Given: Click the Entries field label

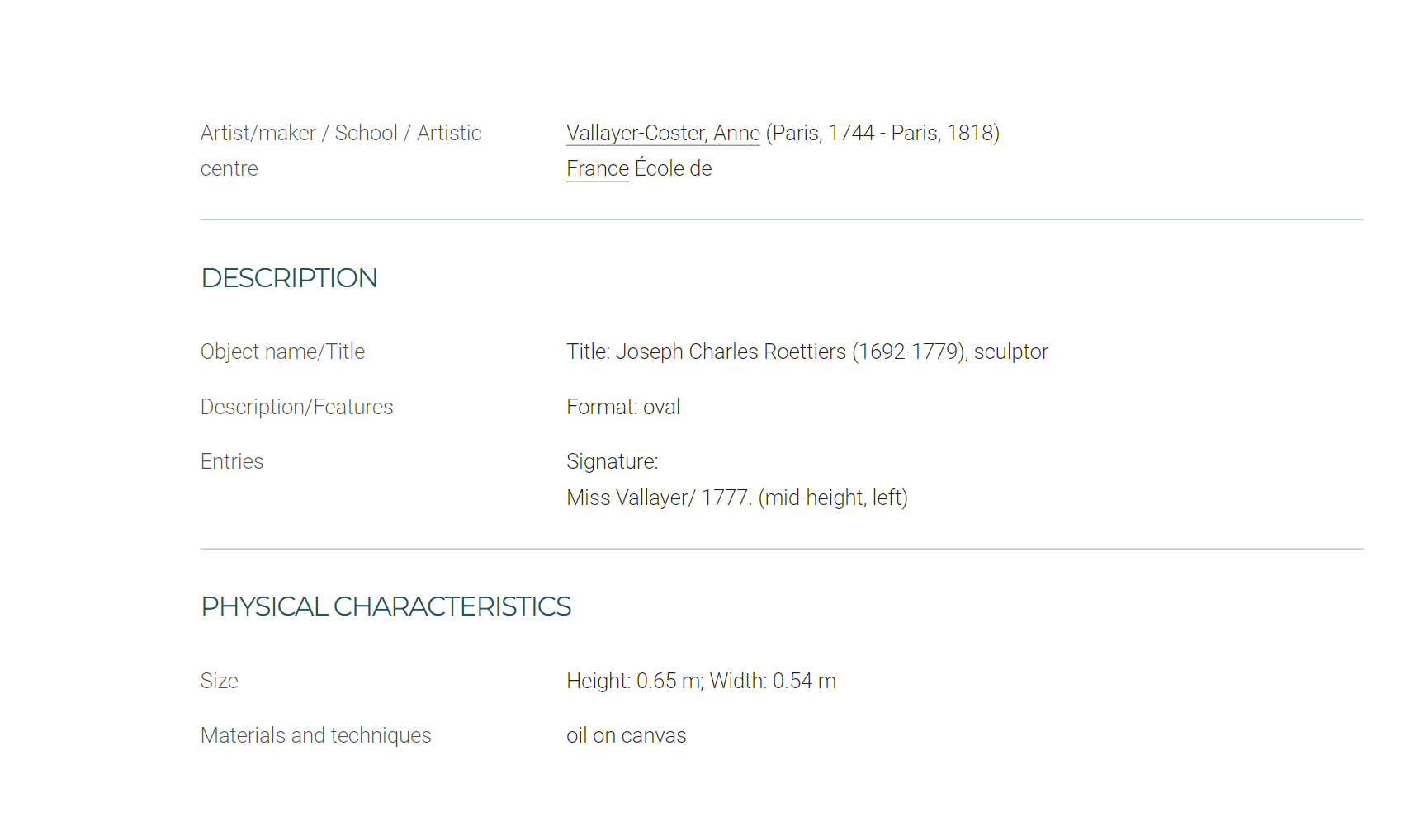Looking at the screenshot, I should tap(232, 461).
